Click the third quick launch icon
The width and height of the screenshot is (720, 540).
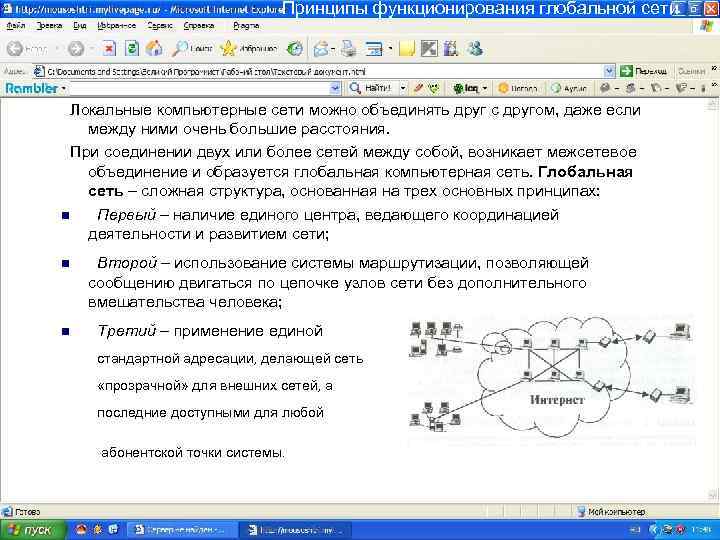coord(113,529)
